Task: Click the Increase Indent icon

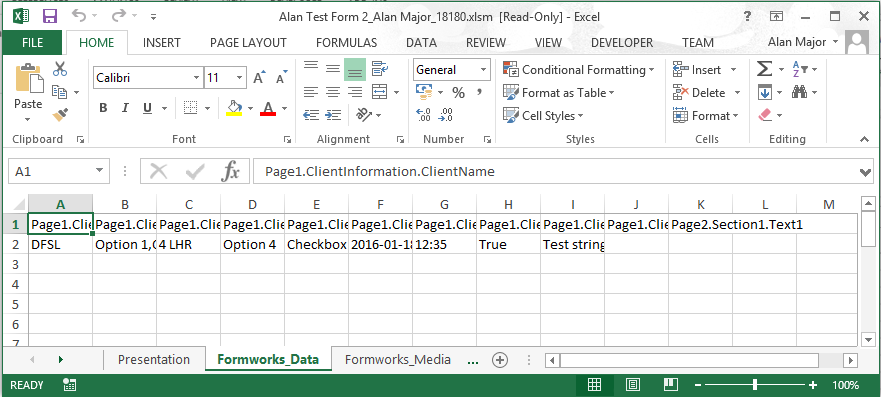Action: pos(333,115)
